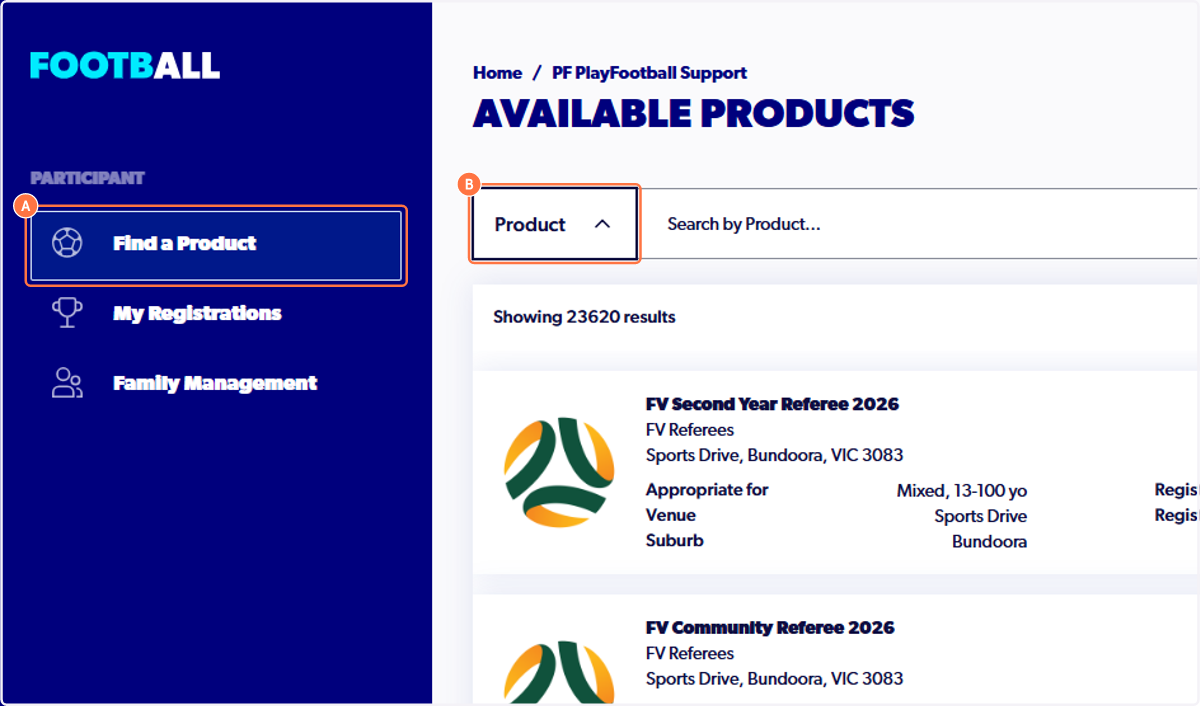Open PF PlayFootball Support breadcrumb
Image resolution: width=1200 pixels, height=706 pixels.
(649, 73)
